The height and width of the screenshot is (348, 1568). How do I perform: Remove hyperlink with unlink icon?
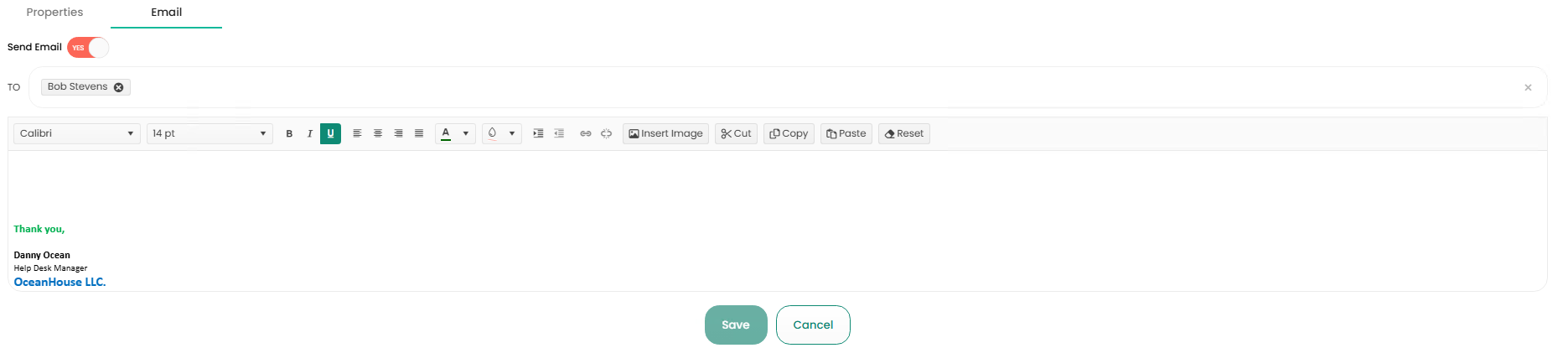(x=607, y=134)
